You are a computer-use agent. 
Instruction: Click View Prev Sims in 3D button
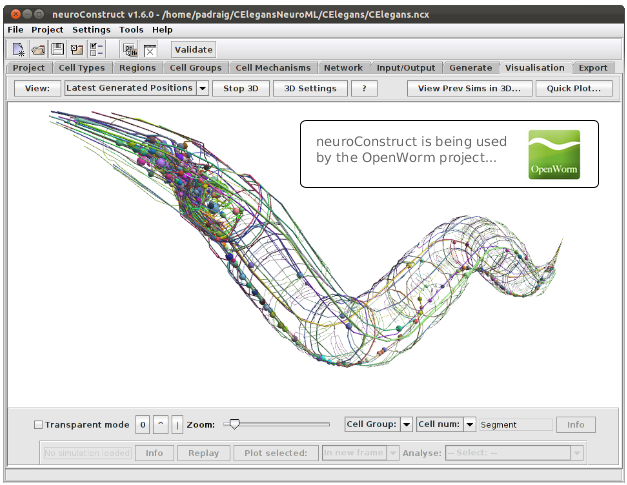(x=469, y=88)
